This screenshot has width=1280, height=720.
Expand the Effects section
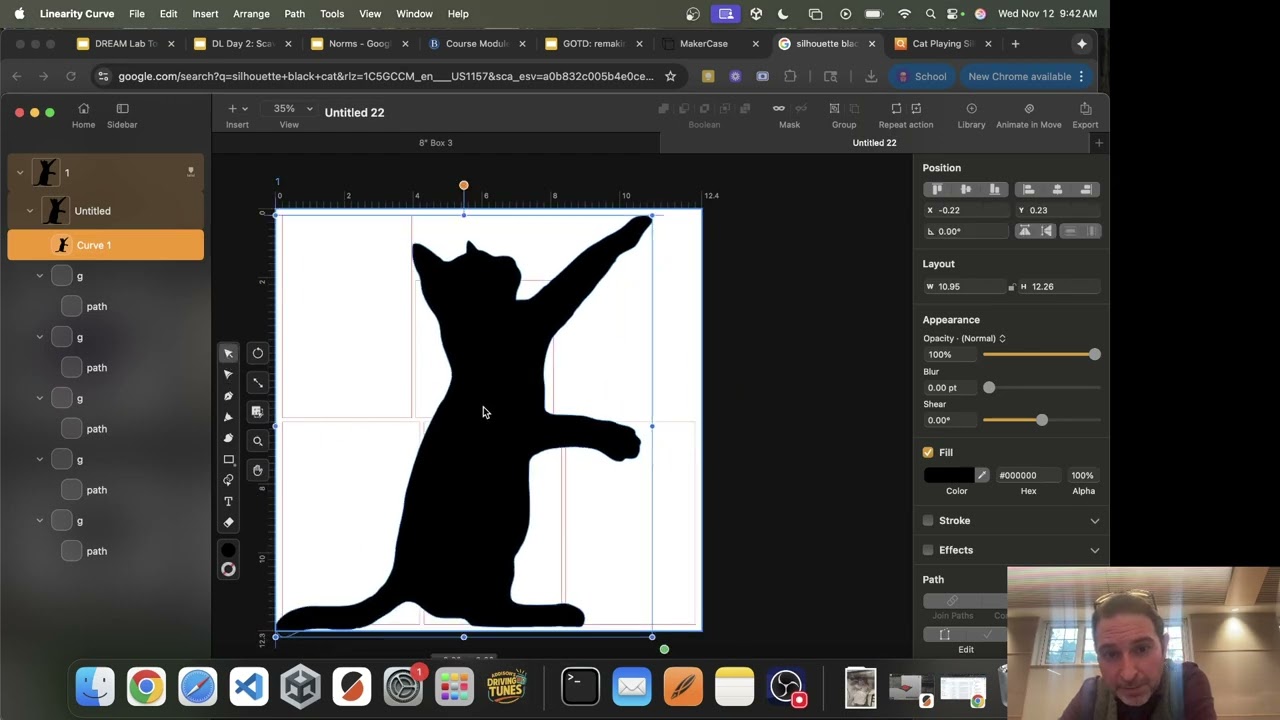pyautogui.click(x=1094, y=550)
